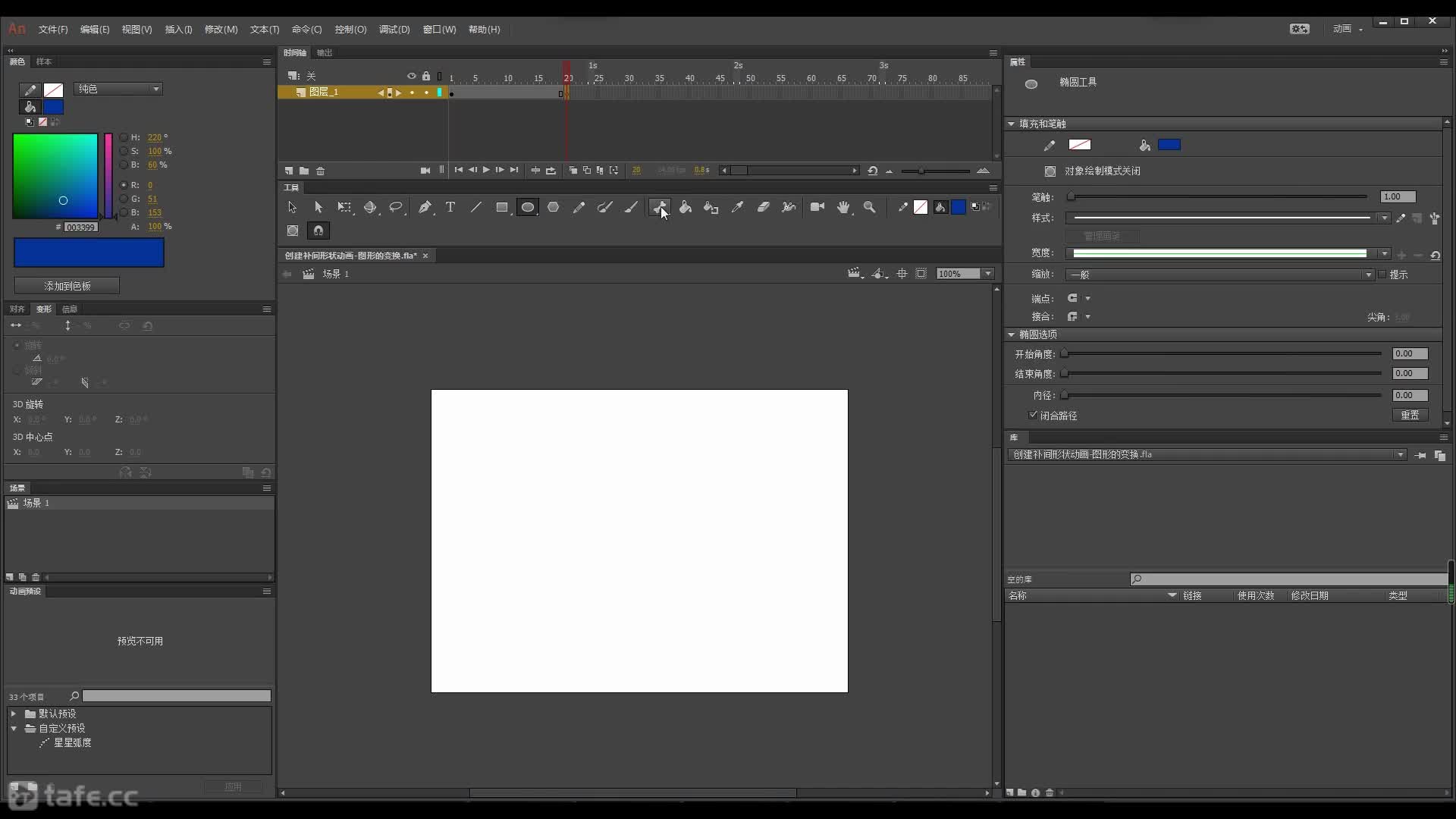This screenshot has width=1456, height=819.
Task: Select the Text tool
Action: click(x=450, y=207)
